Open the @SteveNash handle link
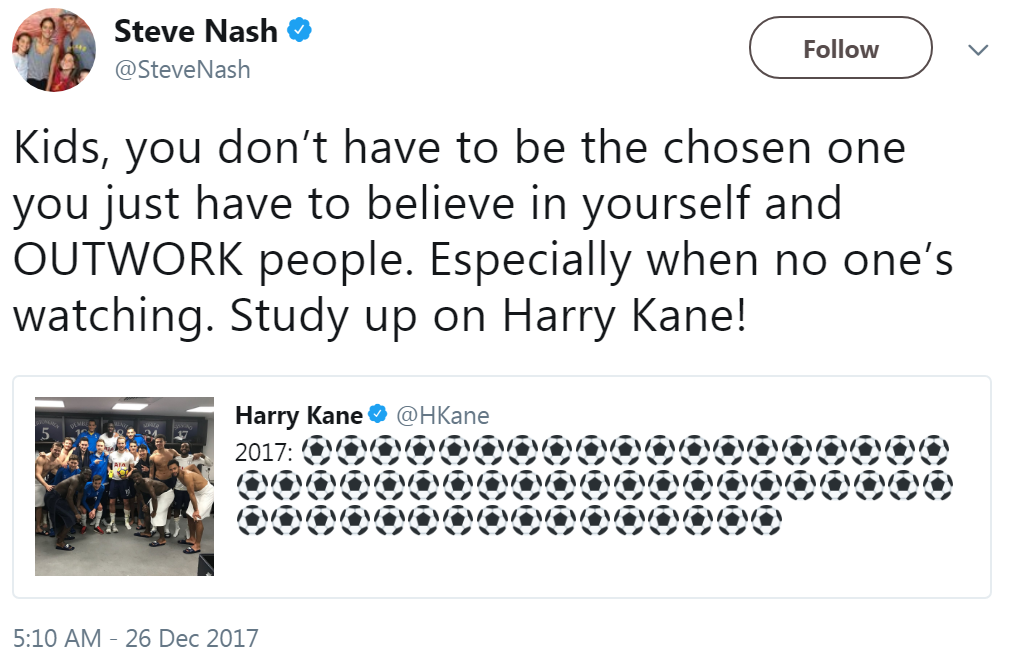This screenshot has width=1027, height=655. click(182, 69)
